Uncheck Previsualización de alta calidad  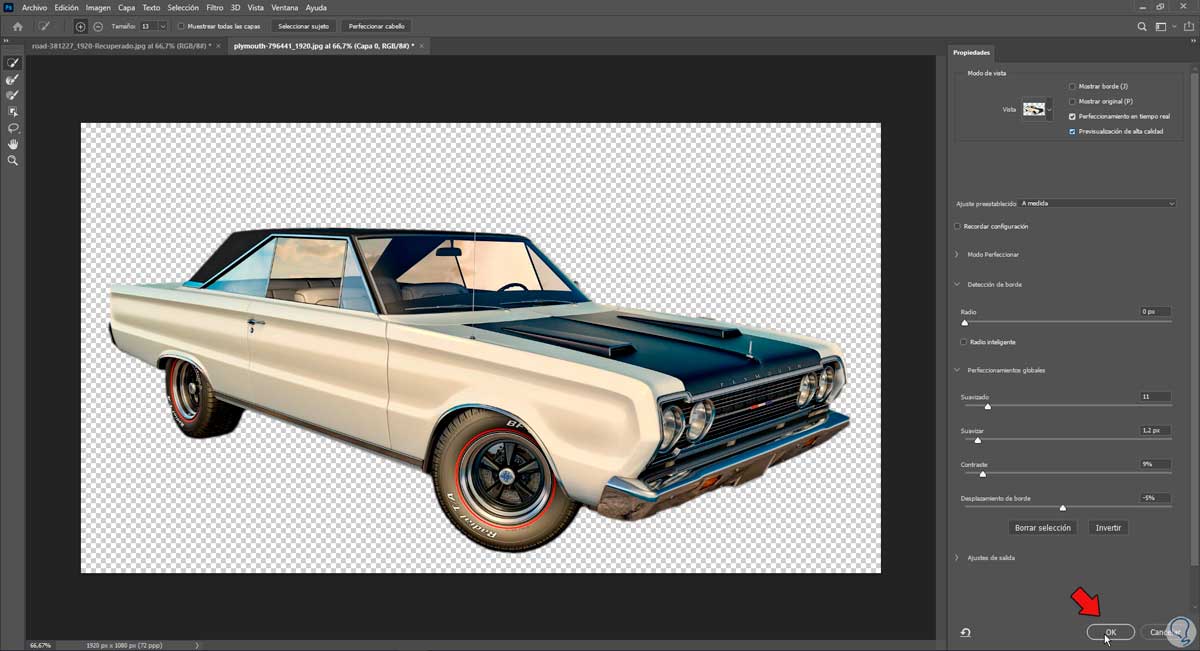(1073, 131)
